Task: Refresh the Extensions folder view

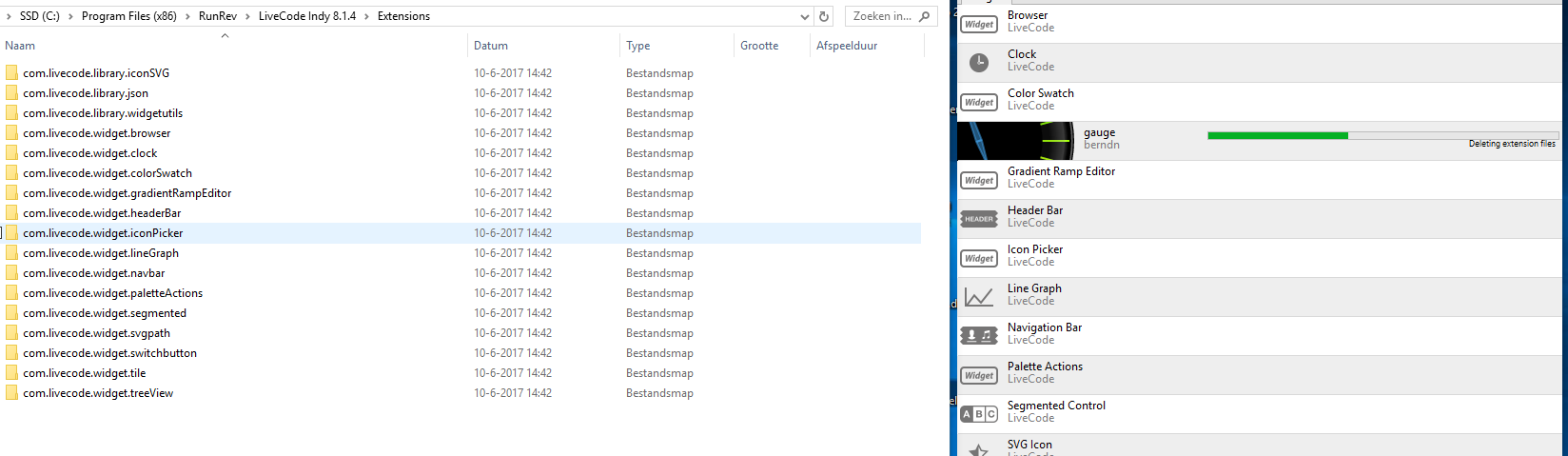Action: 825,16
